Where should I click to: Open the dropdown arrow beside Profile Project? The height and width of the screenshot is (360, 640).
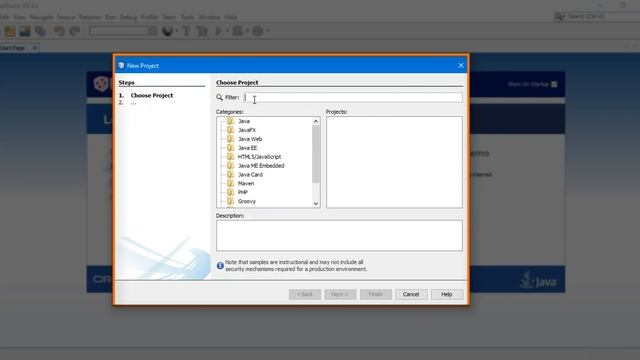[x=268, y=31]
